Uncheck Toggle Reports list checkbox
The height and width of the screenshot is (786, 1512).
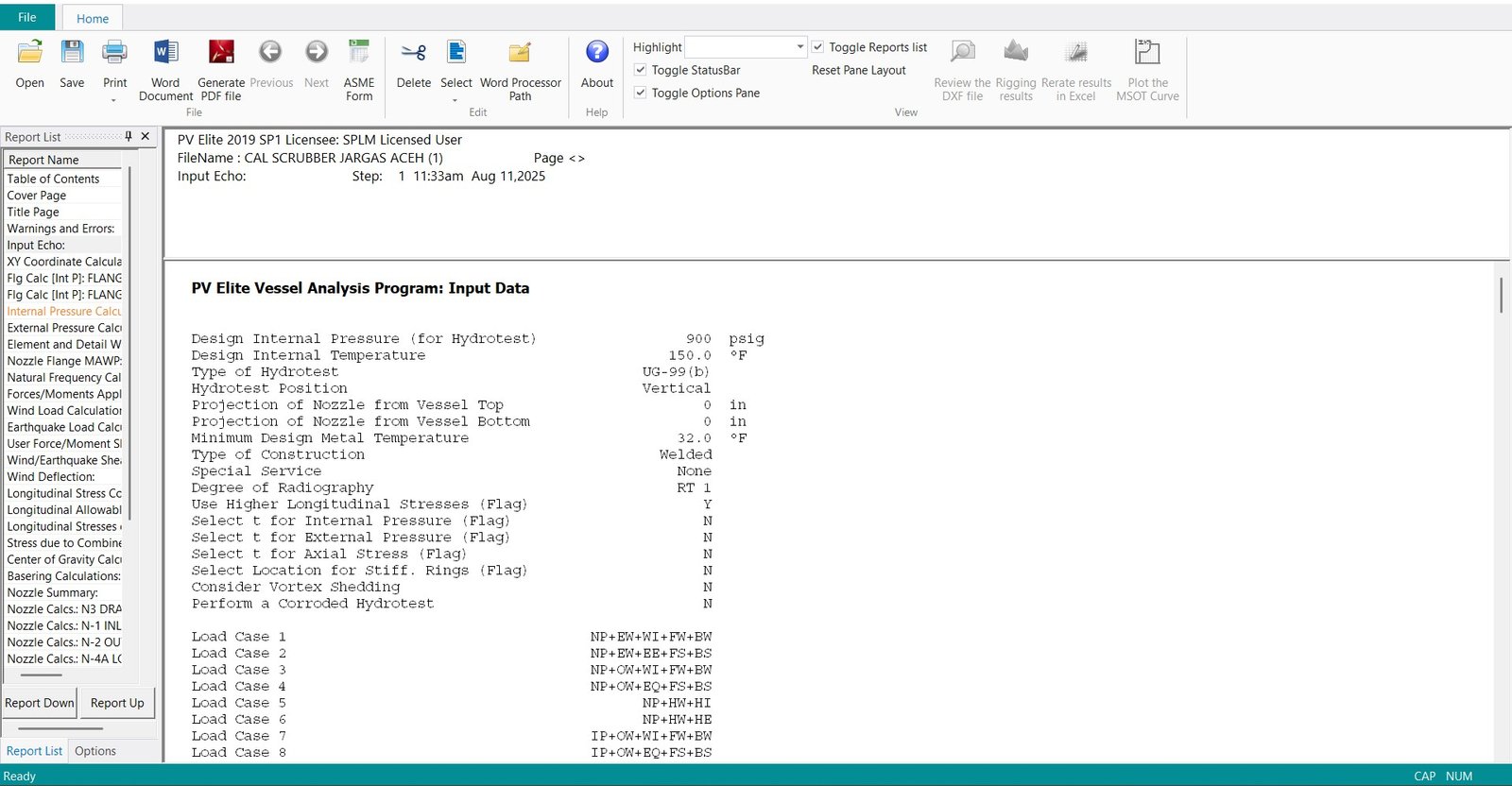pyautogui.click(x=818, y=47)
